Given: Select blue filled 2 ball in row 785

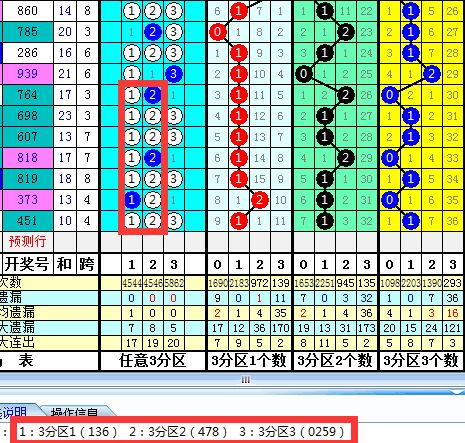Looking at the screenshot, I should (x=153, y=32).
